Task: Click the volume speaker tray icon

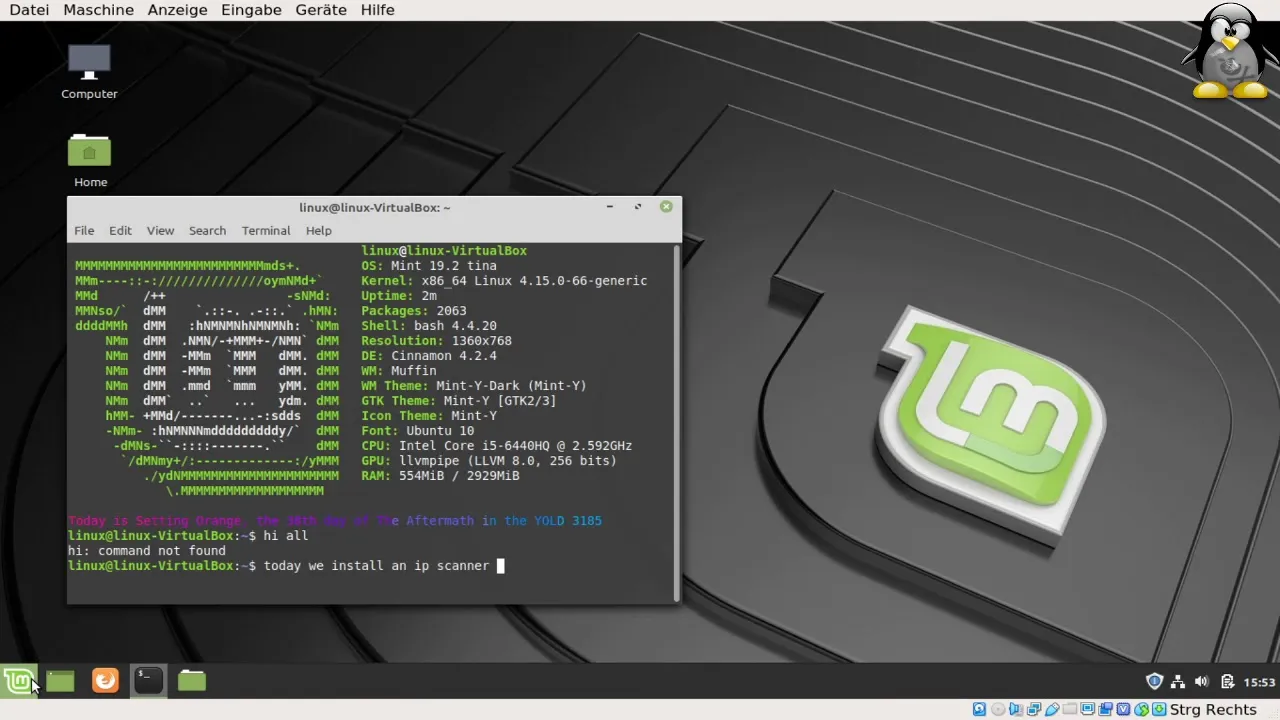Action: pyautogui.click(x=1201, y=682)
